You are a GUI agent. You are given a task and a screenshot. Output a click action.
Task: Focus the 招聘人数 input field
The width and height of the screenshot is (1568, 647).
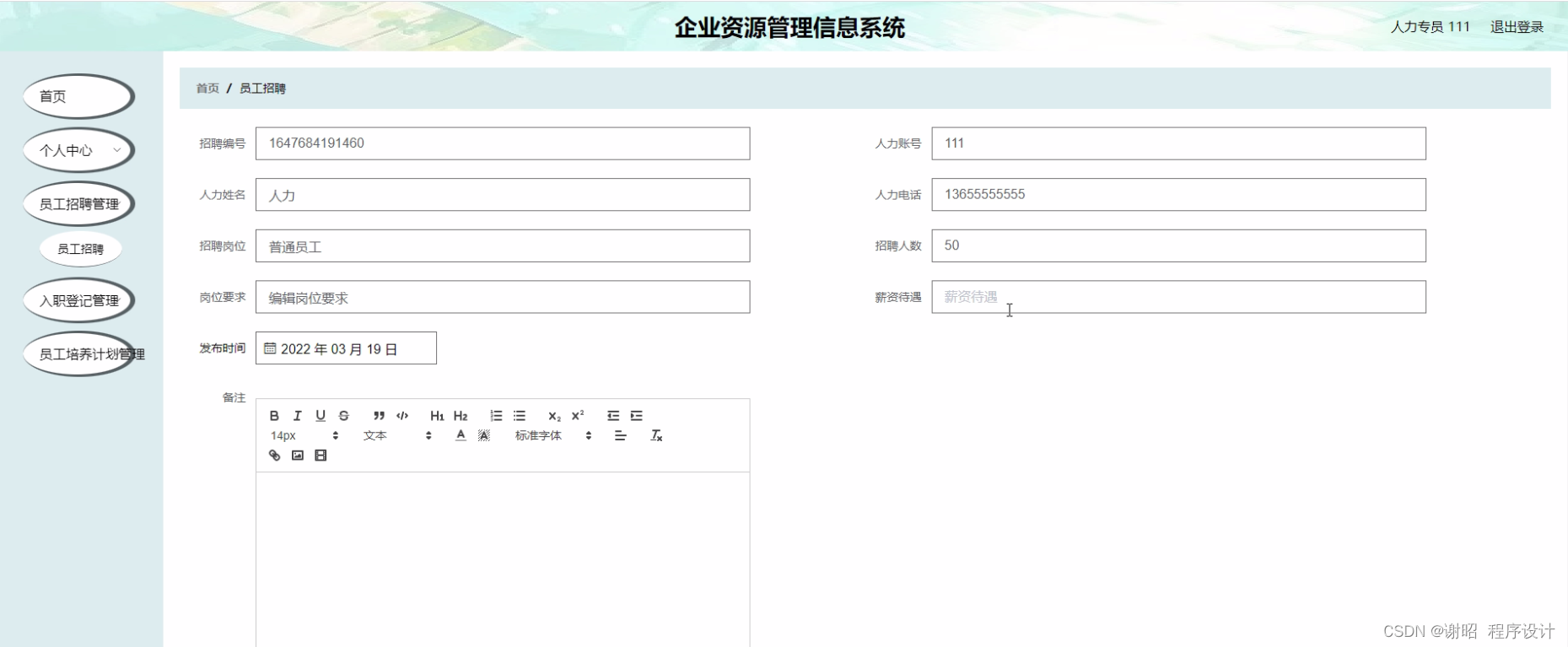(x=1178, y=245)
